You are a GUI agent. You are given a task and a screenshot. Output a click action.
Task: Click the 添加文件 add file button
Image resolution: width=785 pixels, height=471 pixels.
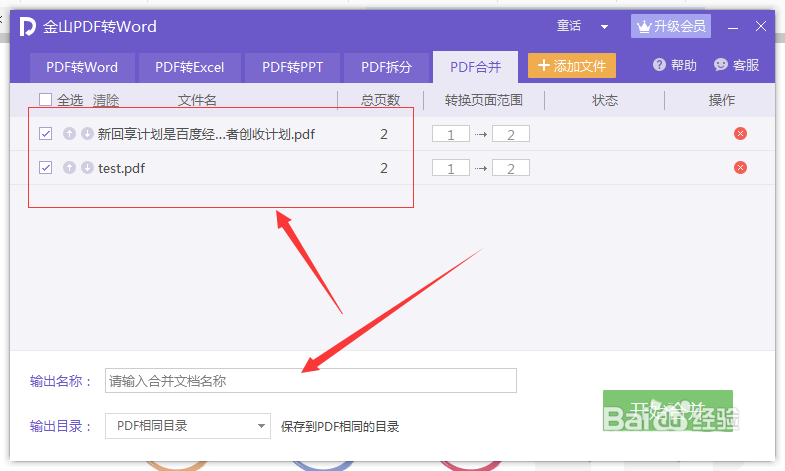click(x=572, y=66)
